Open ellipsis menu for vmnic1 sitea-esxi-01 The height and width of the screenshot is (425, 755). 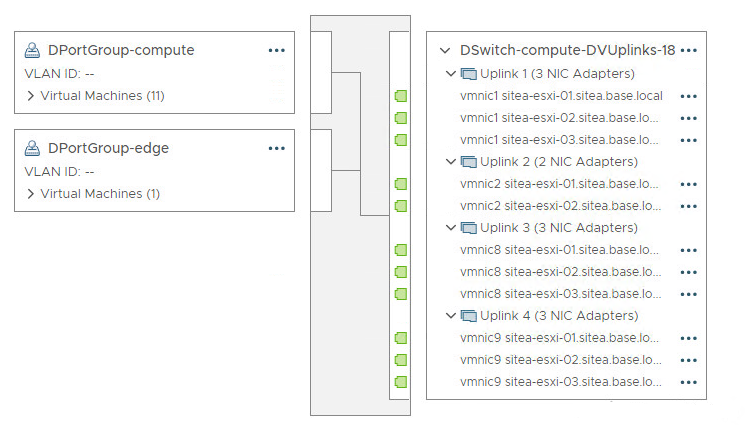(688, 96)
